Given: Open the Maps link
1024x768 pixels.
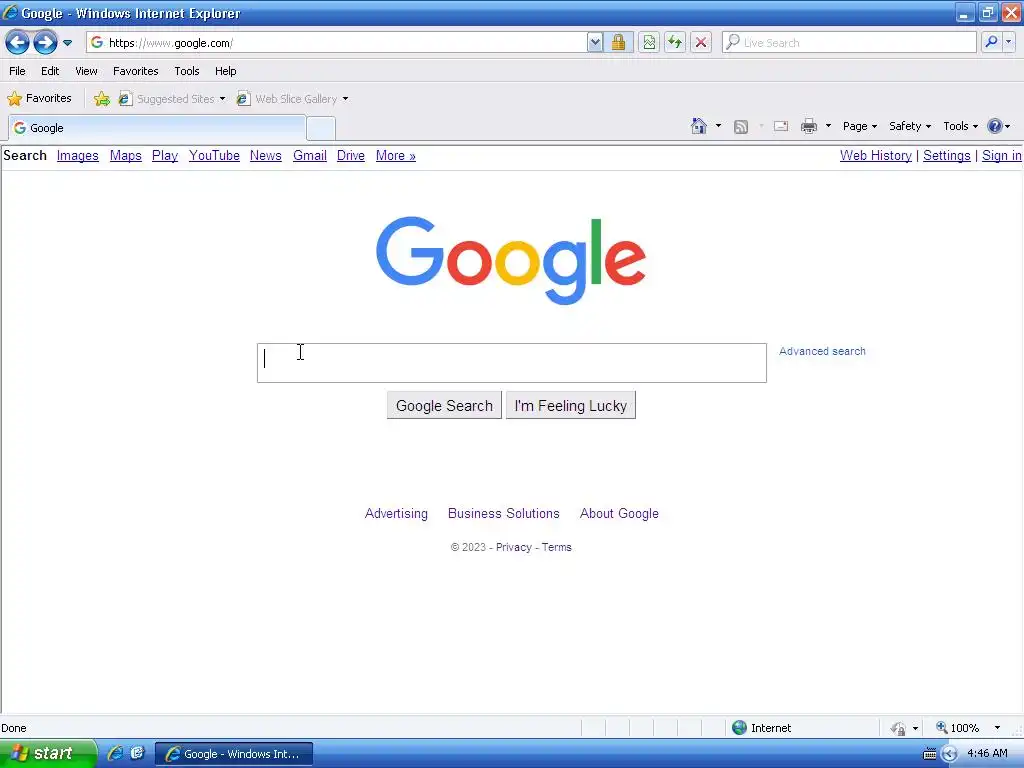Looking at the screenshot, I should coord(125,155).
